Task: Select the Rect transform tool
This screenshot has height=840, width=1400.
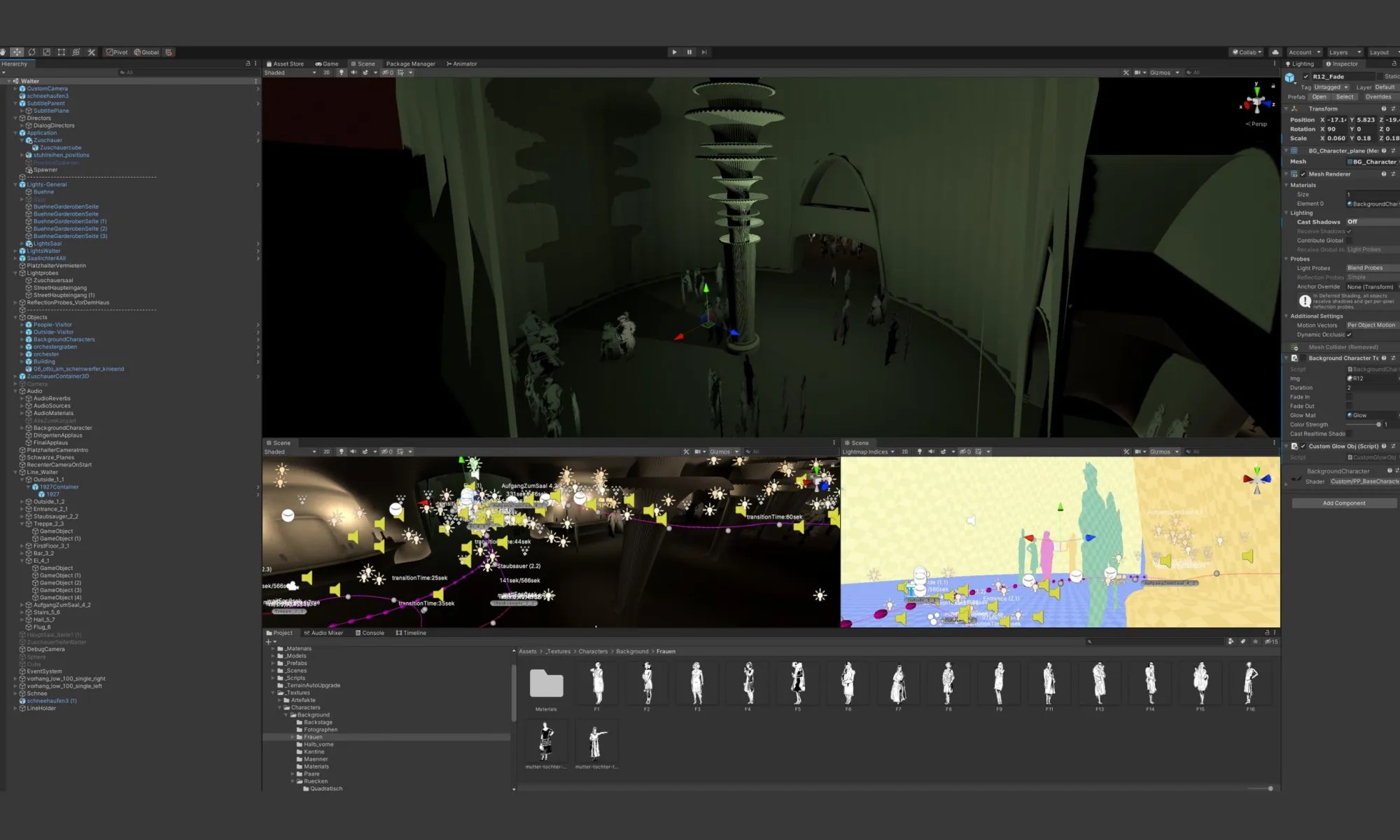Action: pyautogui.click(x=62, y=52)
